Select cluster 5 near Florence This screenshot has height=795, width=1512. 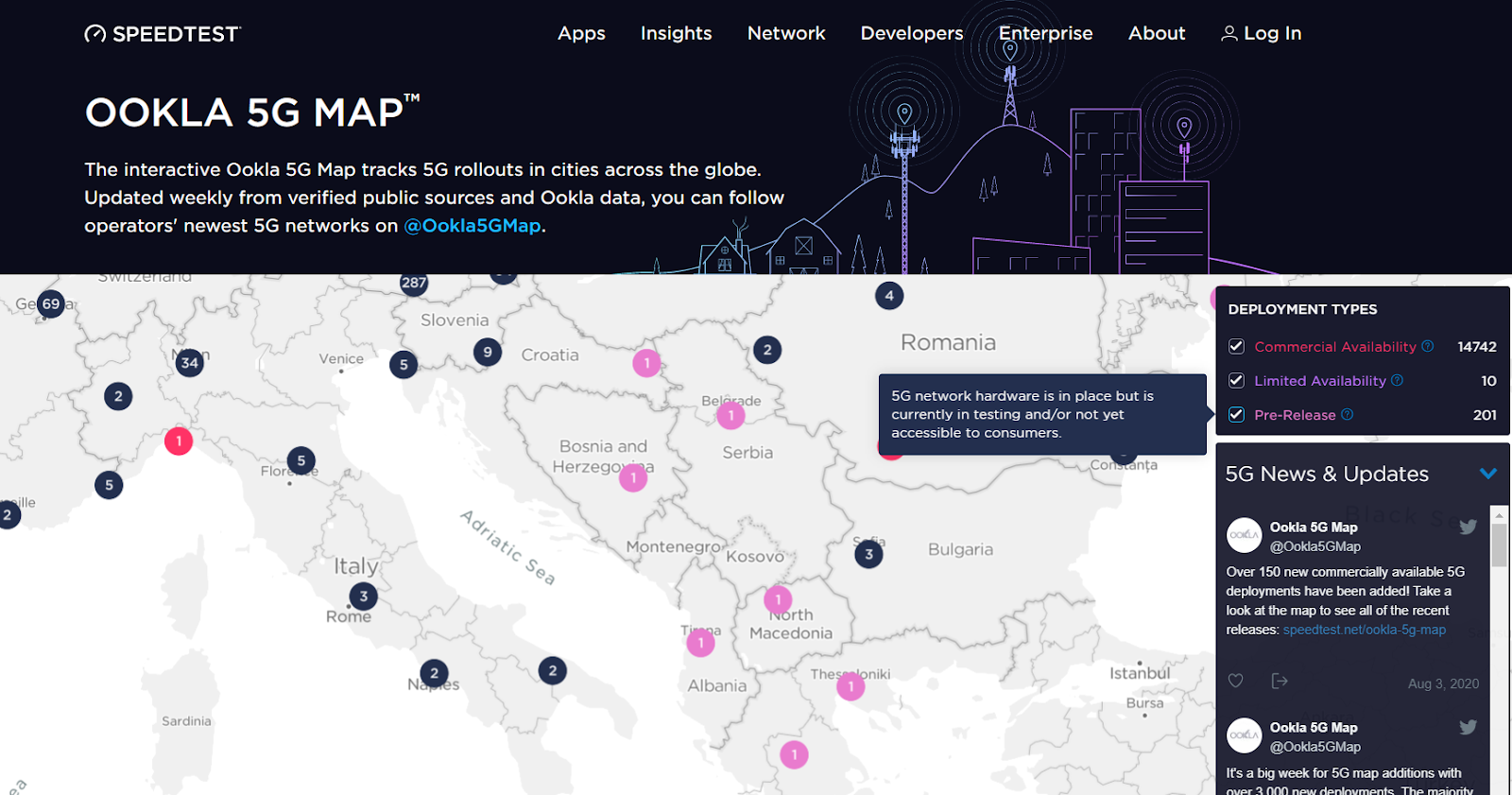[x=301, y=460]
